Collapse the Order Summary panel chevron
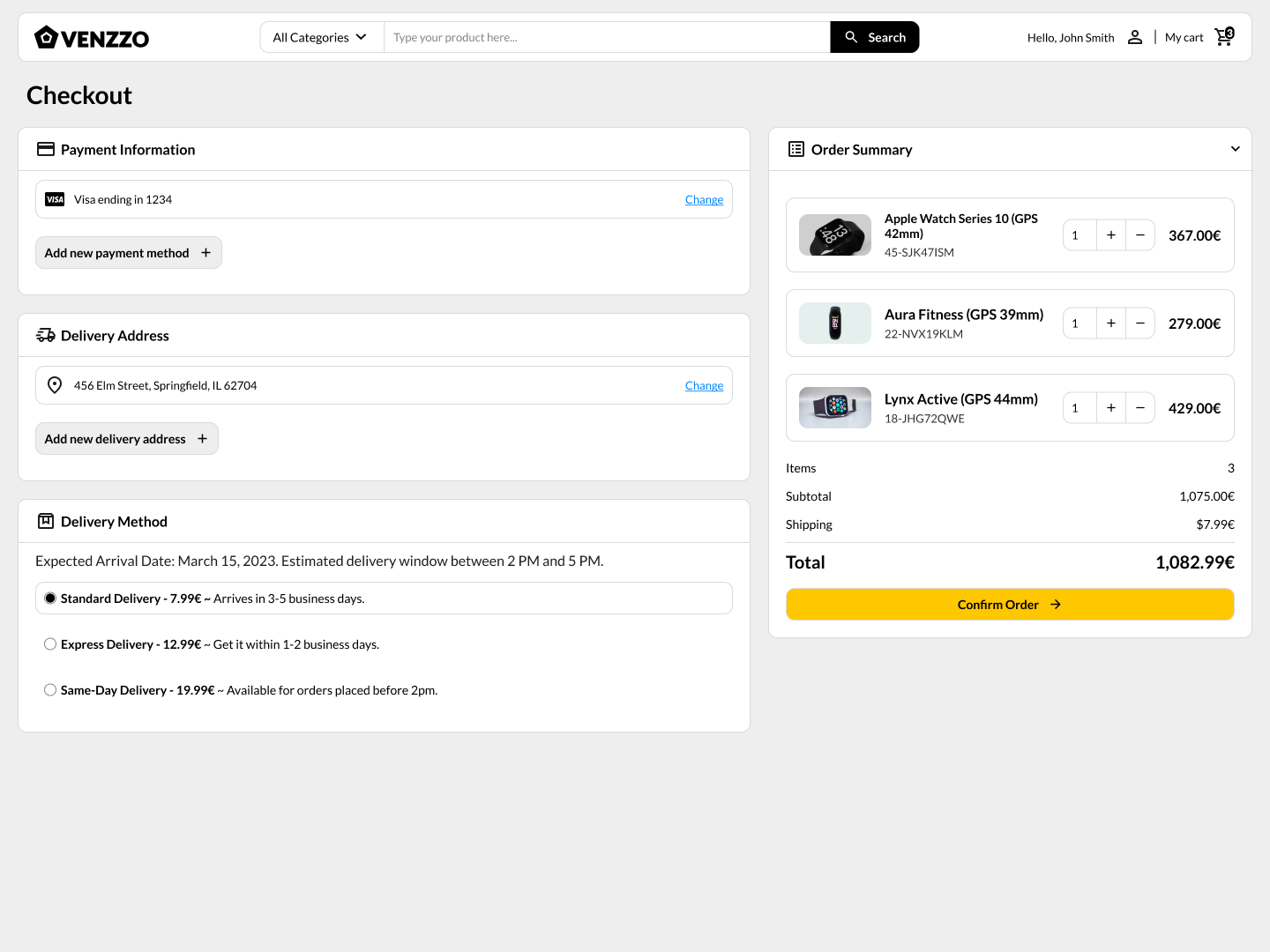Image resolution: width=1270 pixels, height=952 pixels. pyautogui.click(x=1235, y=149)
